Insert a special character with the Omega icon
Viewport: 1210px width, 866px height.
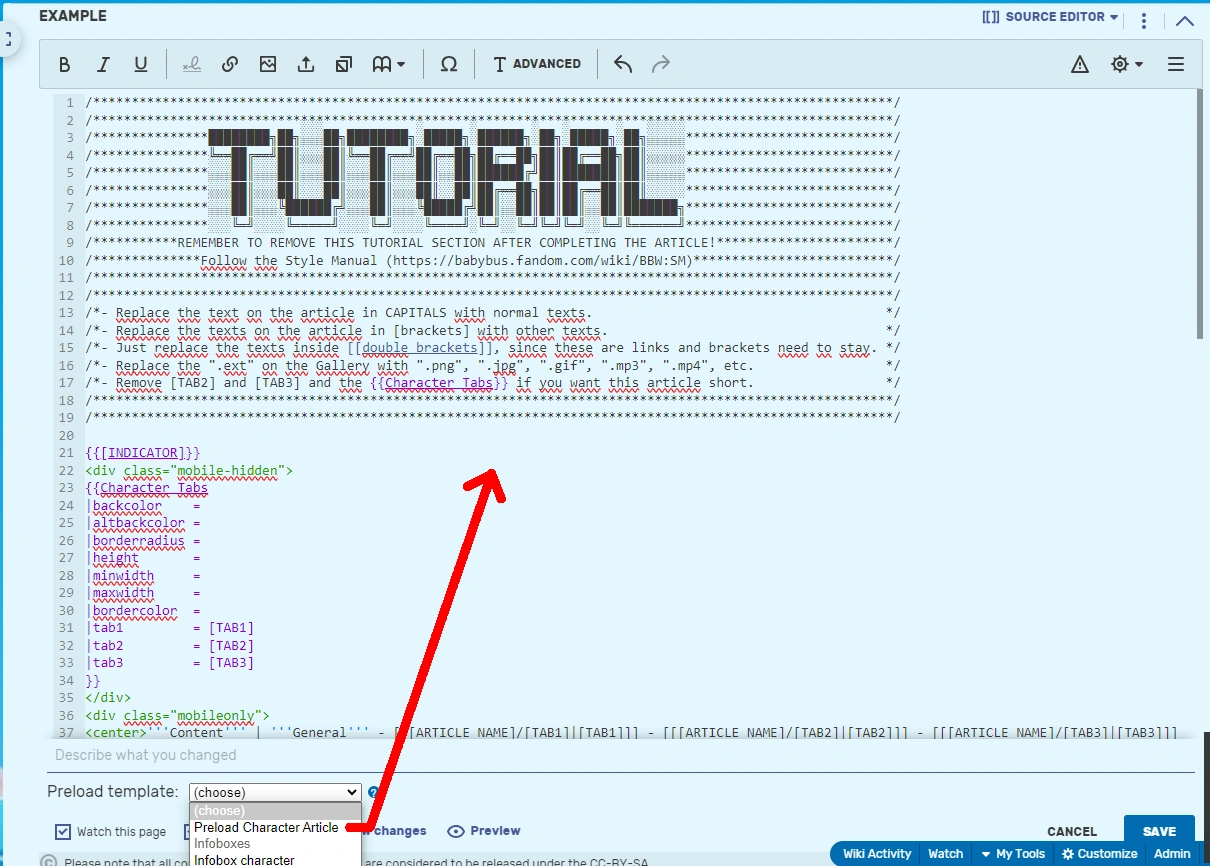click(449, 64)
